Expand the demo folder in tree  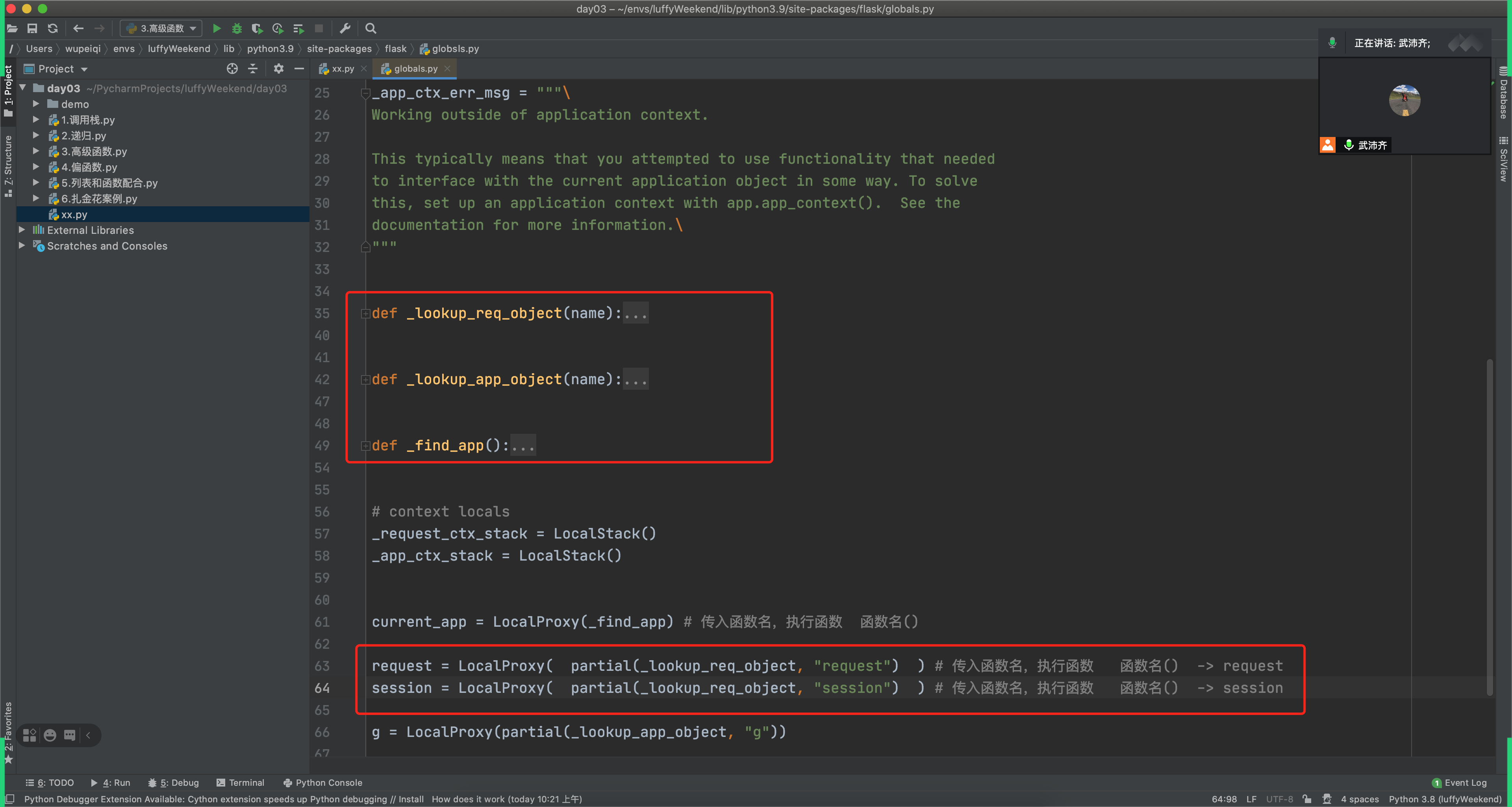tap(36, 104)
